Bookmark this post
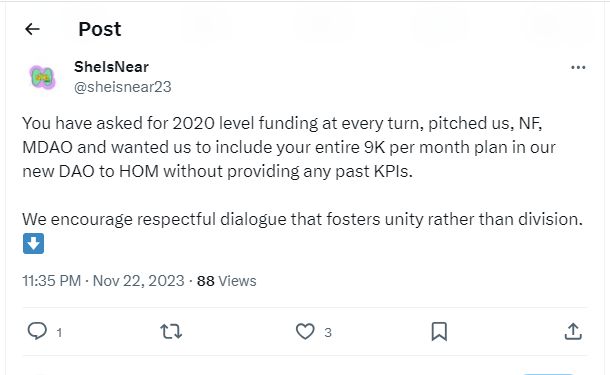This screenshot has height=375, width=610. click(x=439, y=332)
